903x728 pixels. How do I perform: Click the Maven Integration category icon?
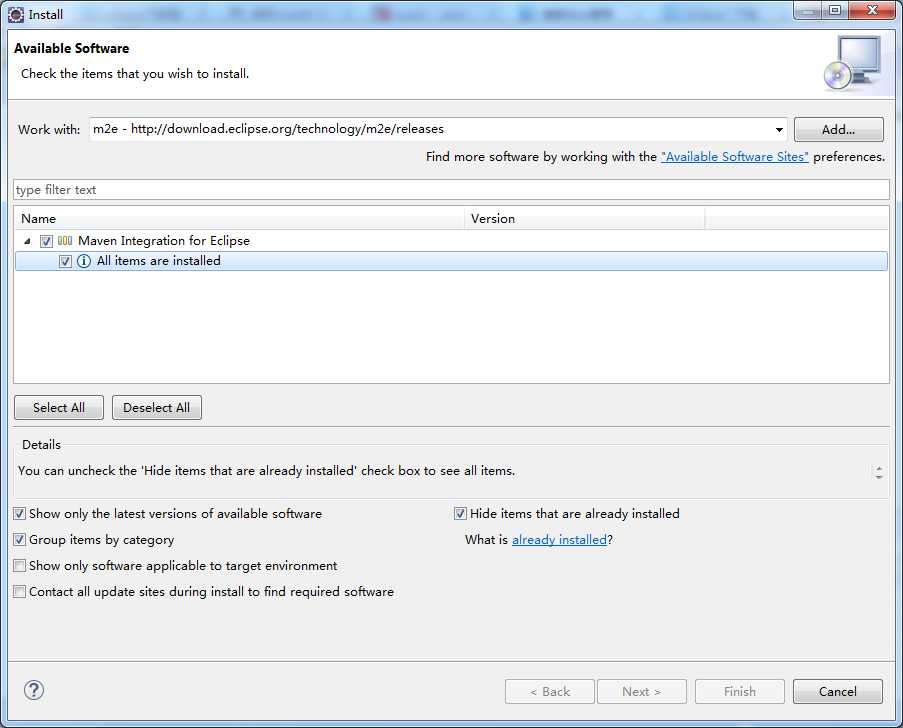(x=65, y=241)
